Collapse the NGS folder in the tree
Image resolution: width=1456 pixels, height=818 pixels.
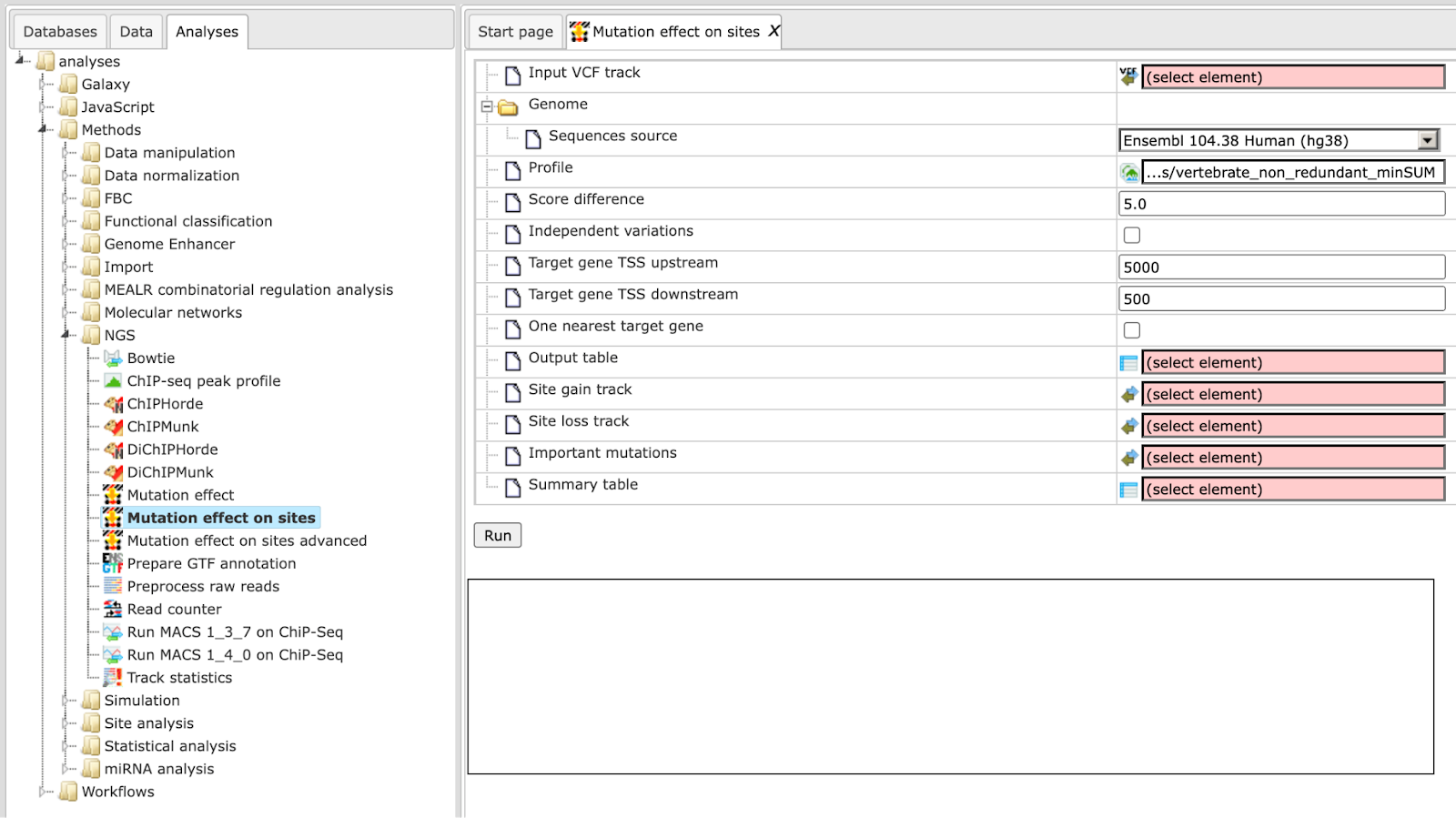click(x=66, y=335)
